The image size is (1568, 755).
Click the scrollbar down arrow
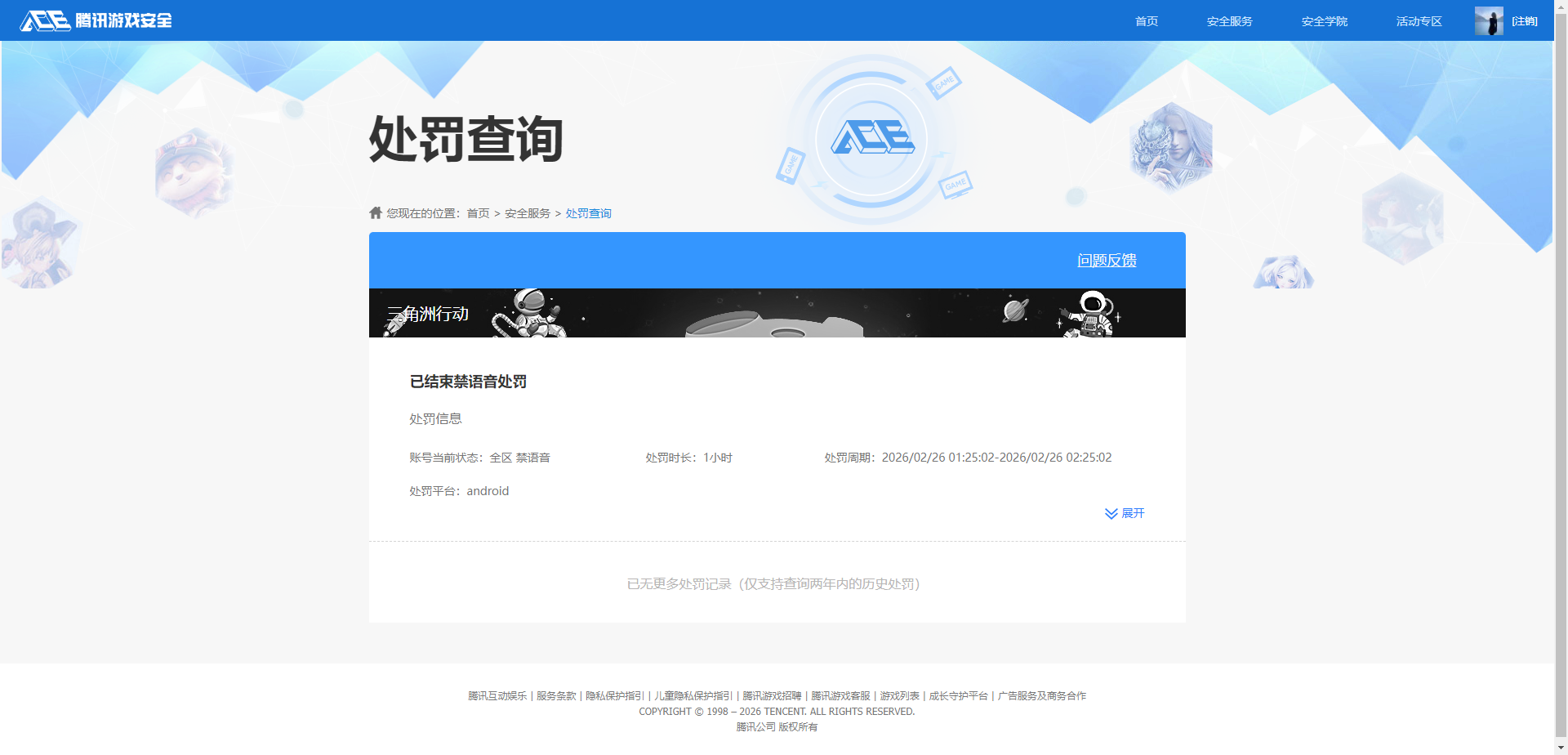click(1560, 748)
